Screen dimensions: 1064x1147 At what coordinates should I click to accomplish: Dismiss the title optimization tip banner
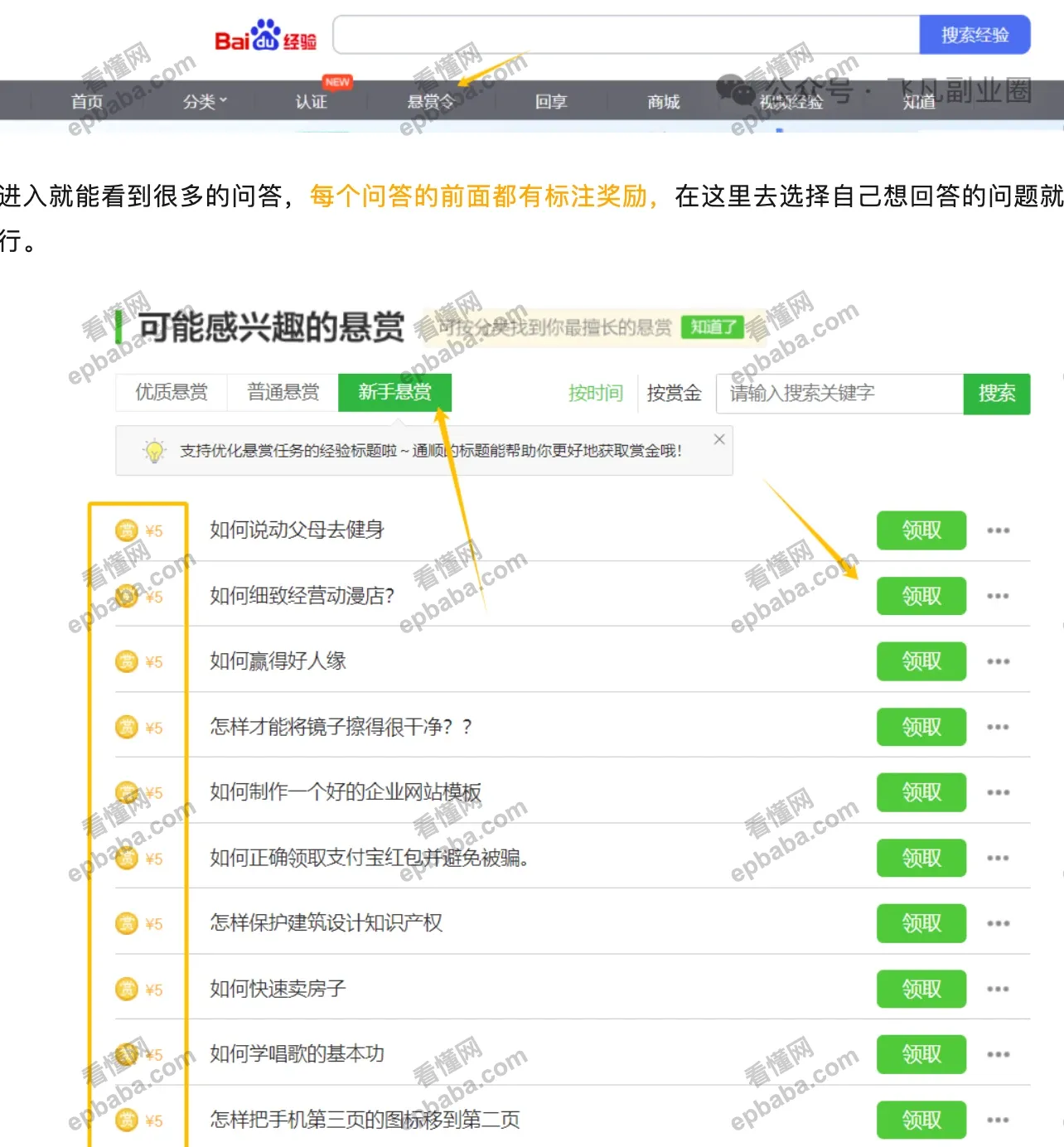pos(718,438)
